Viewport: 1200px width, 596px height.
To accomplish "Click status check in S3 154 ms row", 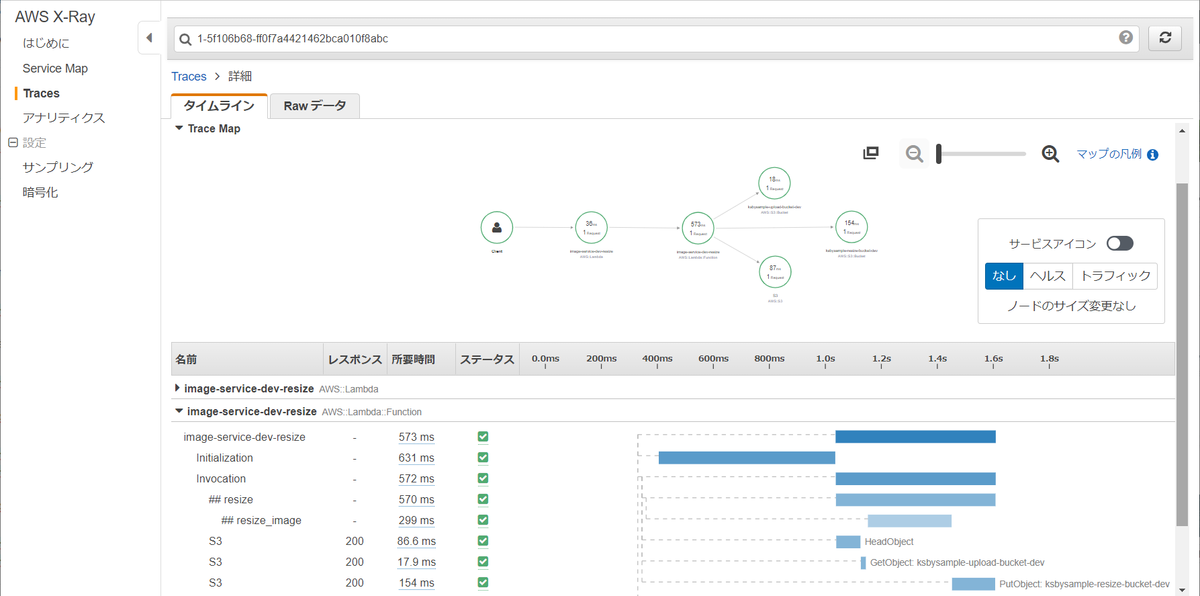I will click(483, 583).
